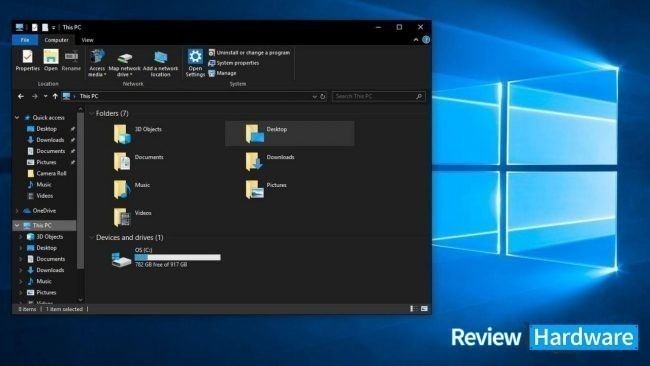
Task: Select the Music folder icon
Action: tap(122, 189)
